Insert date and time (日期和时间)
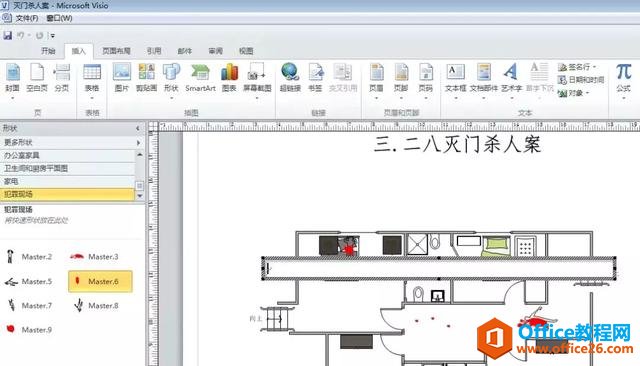 click(x=581, y=80)
